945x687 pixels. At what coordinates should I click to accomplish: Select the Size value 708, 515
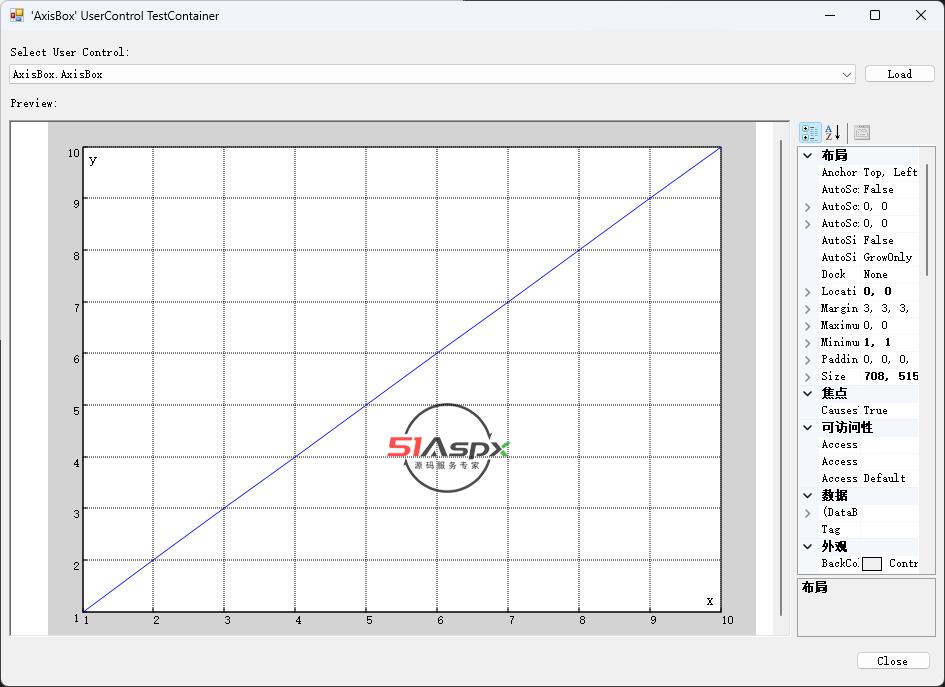891,376
